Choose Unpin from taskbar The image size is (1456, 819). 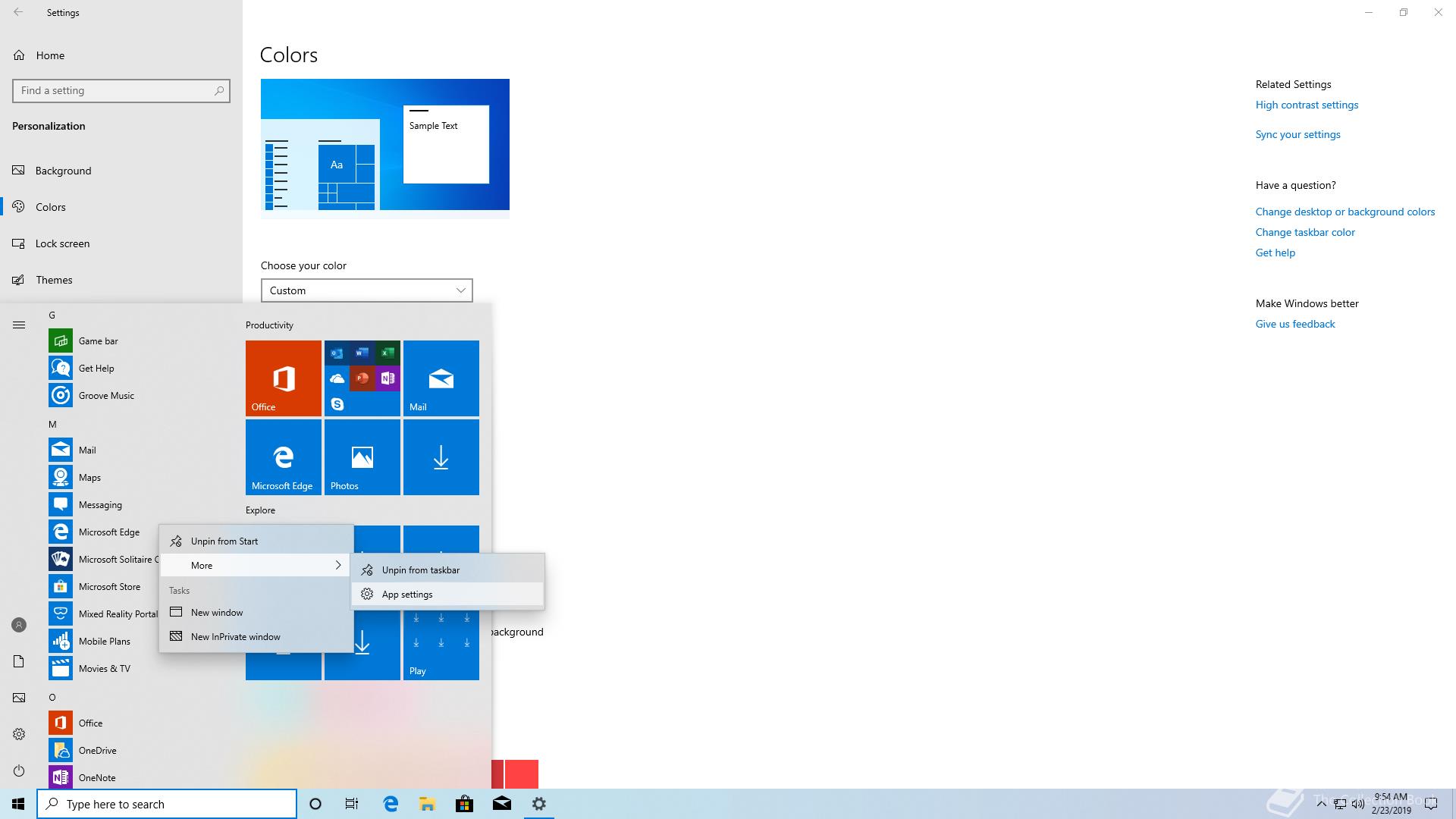[447, 570]
